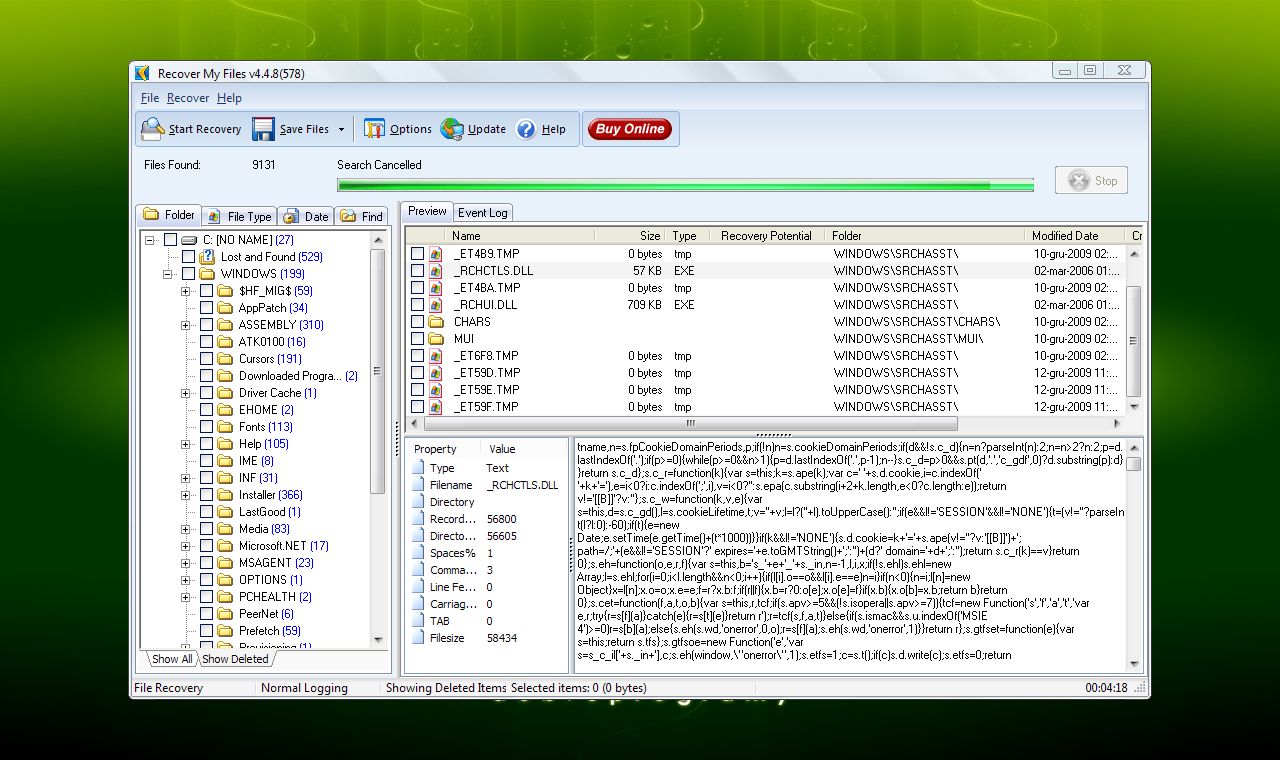Click the Help question mark icon

tap(526, 129)
